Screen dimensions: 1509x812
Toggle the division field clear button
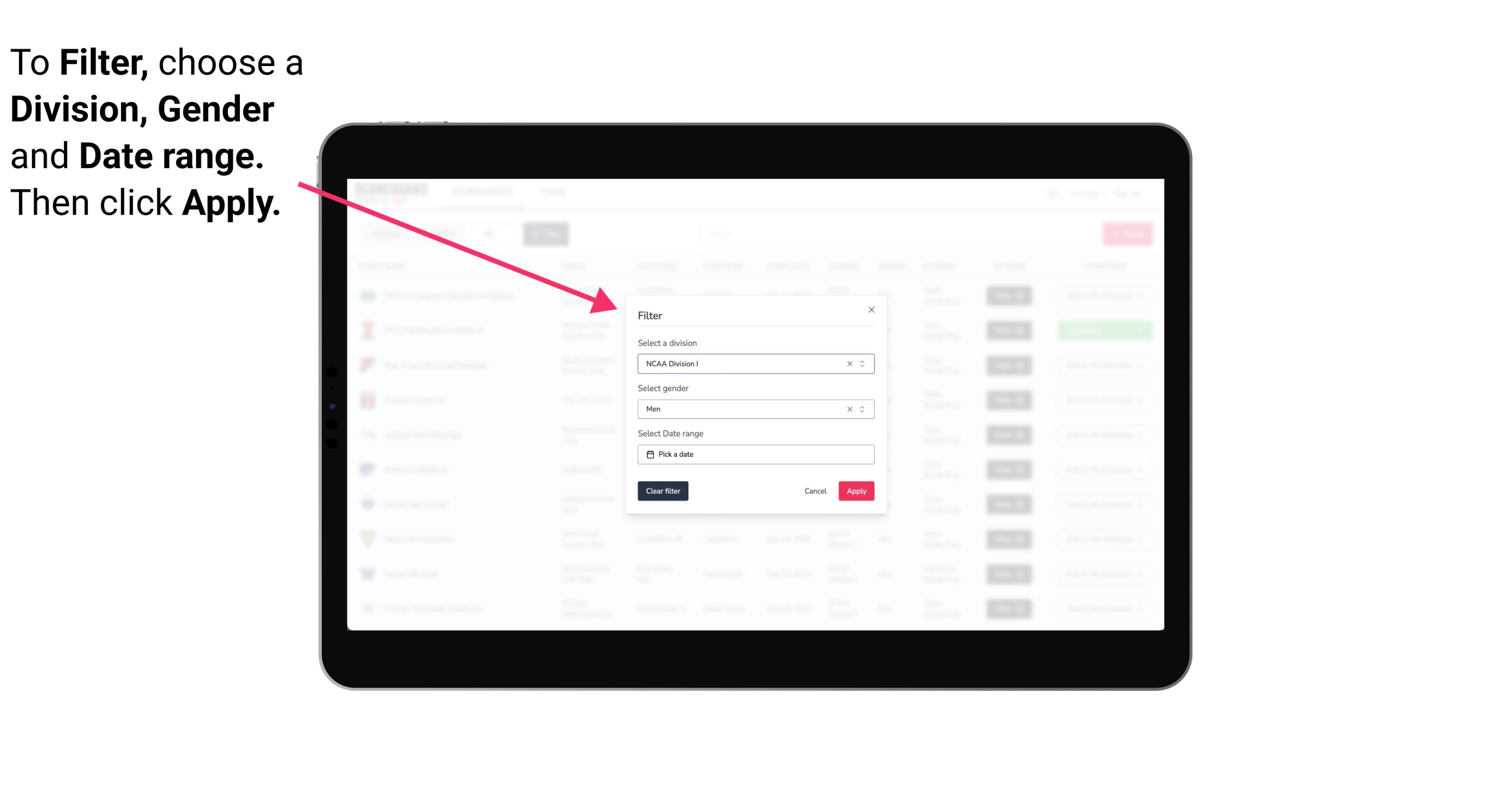849,363
